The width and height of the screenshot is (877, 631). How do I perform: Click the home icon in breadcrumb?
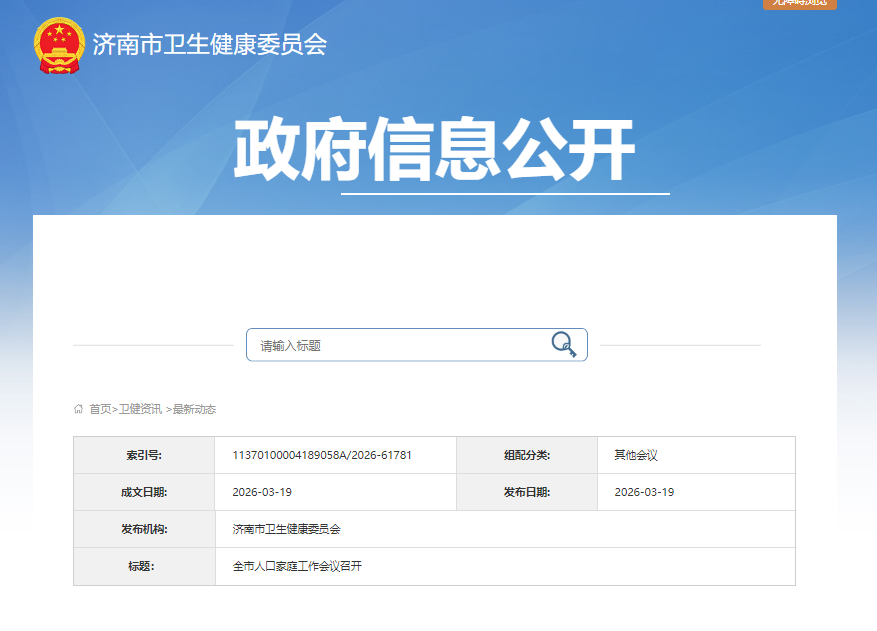[x=79, y=409]
